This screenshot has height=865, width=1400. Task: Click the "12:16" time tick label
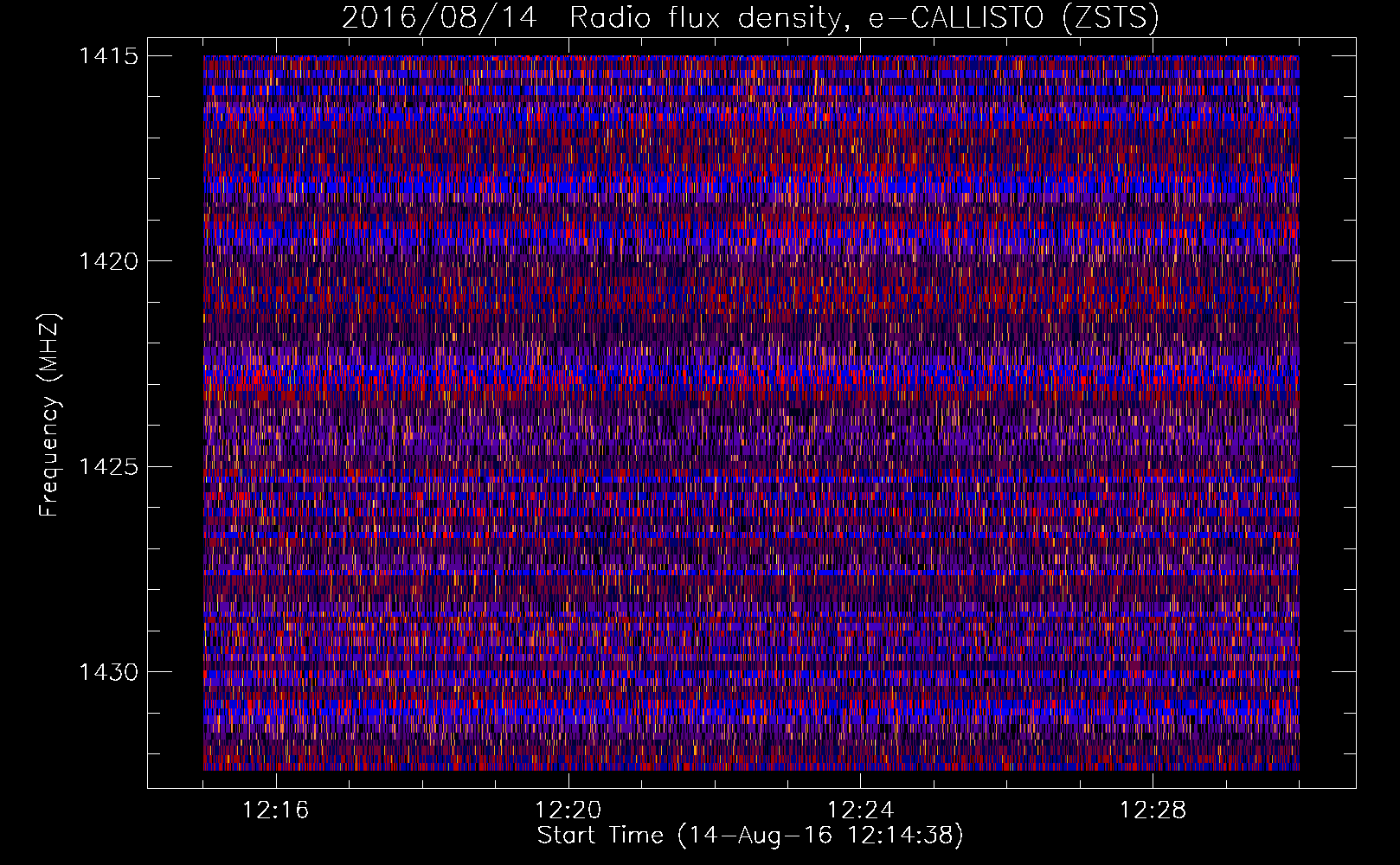[276, 811]
